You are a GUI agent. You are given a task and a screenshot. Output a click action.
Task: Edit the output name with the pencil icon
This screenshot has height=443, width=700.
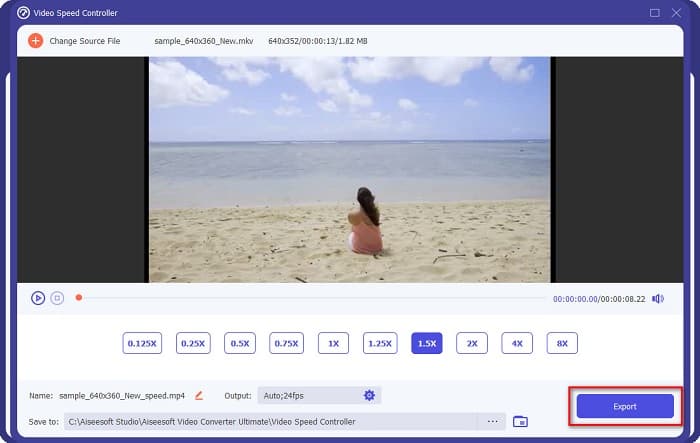199,395
